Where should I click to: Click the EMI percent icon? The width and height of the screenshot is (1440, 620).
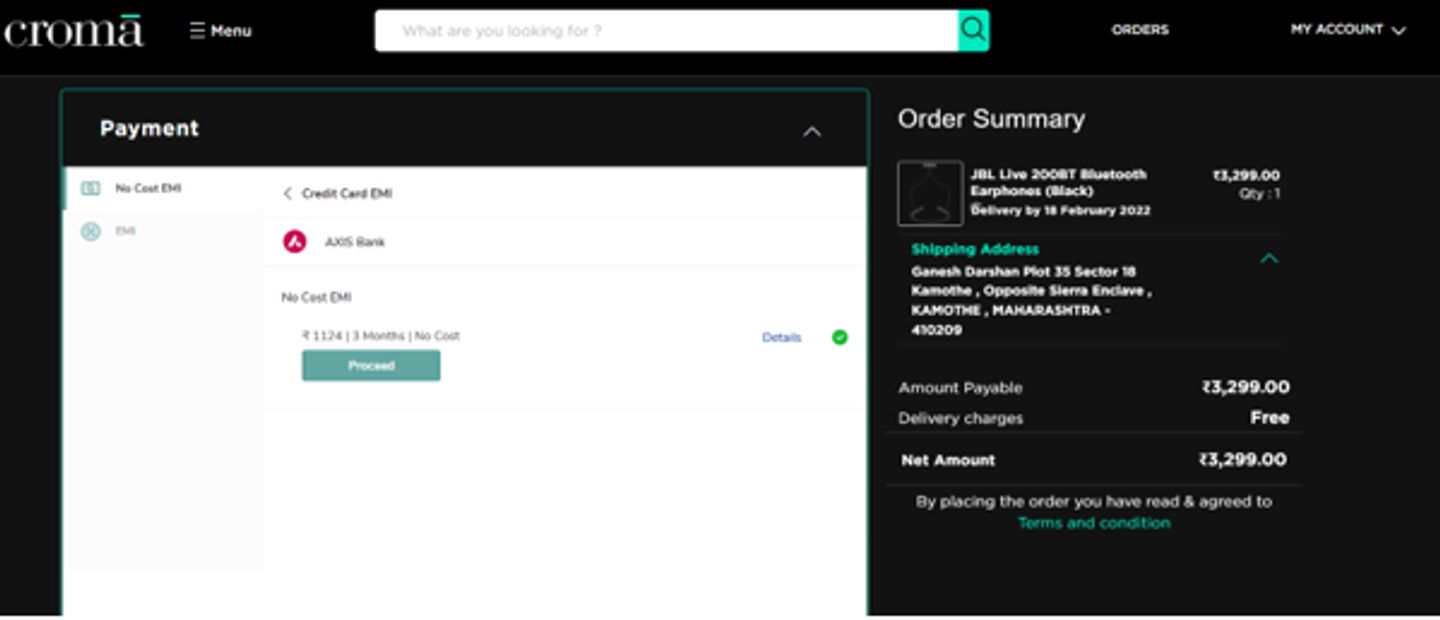click(x=90, y=232)
